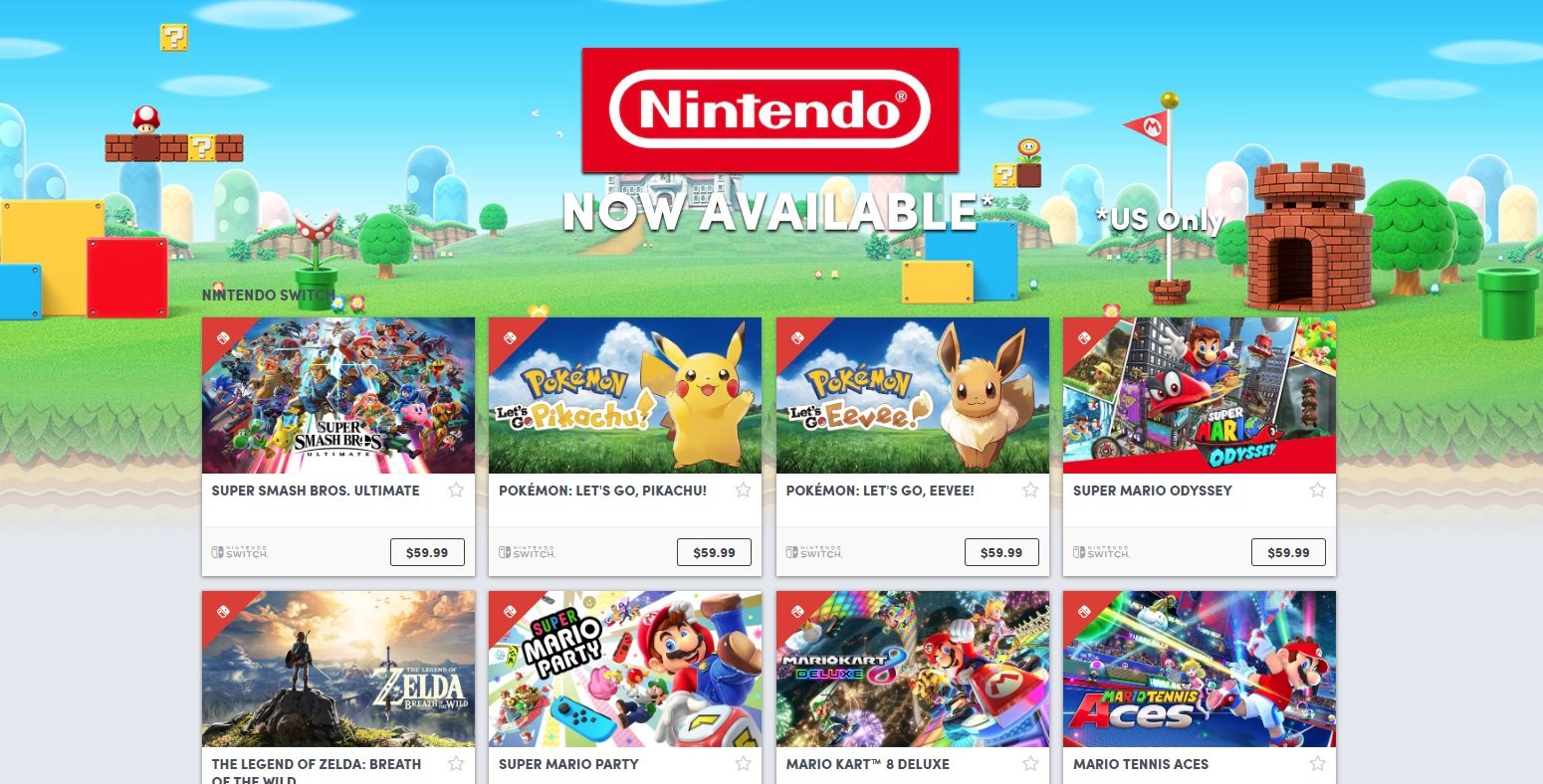Open the Mario Tennis Aces title link
The height and width of the screenshot is (784, 1543).
(x=1141, y=764)
